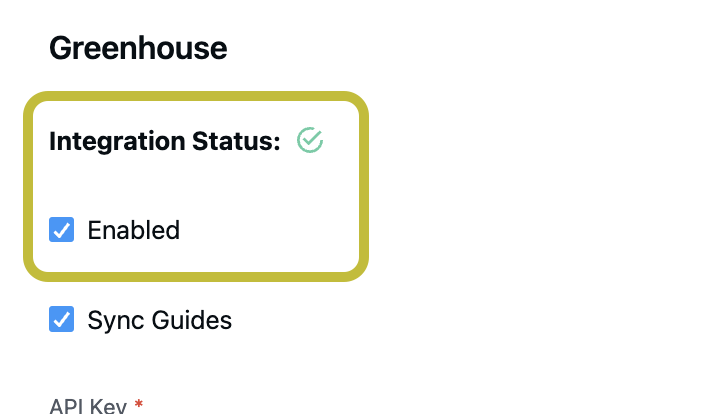Click the word Integration in bold label
The image size is (720, 414).
tap(117, 142)
